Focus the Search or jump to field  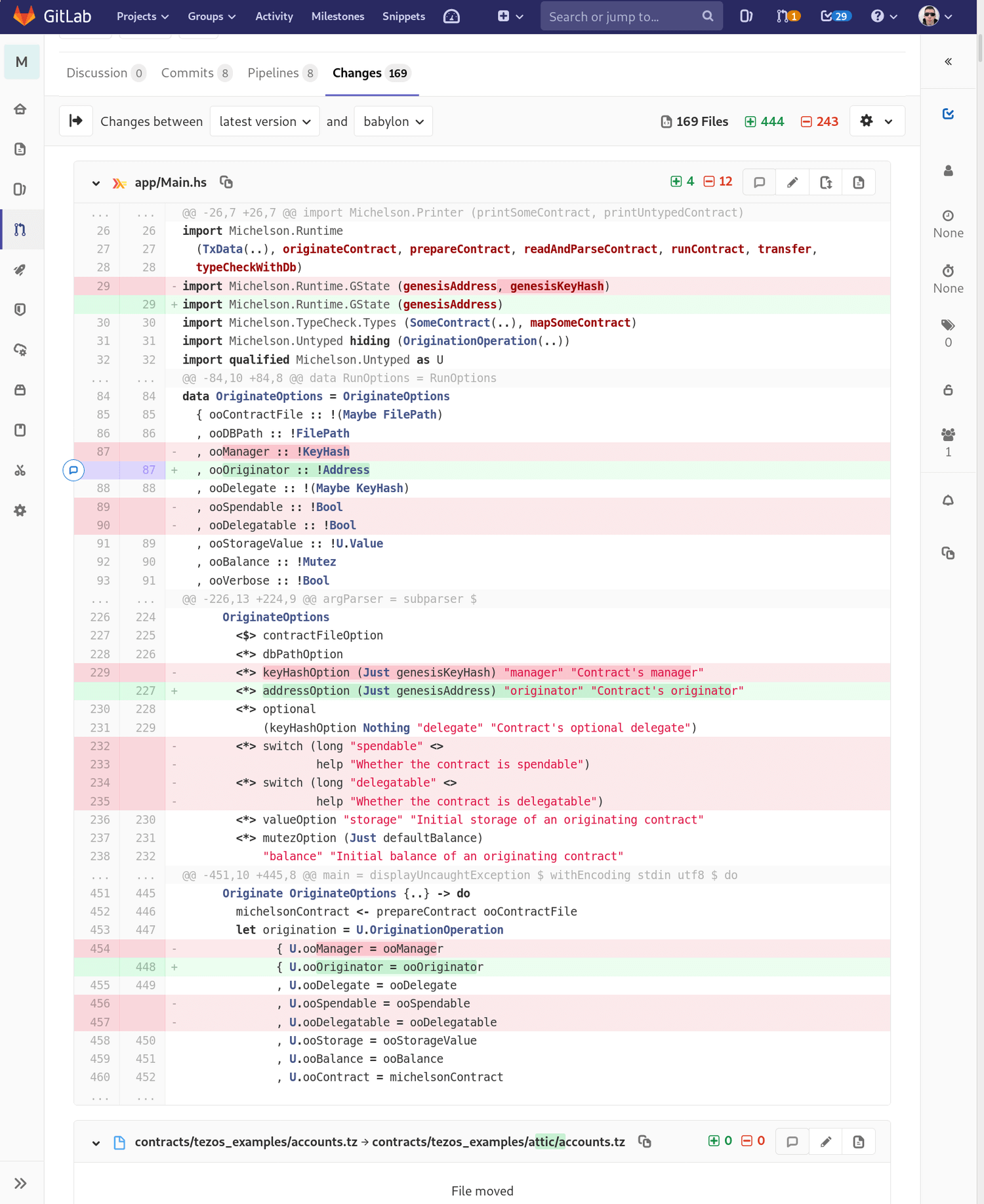(631, 16)
